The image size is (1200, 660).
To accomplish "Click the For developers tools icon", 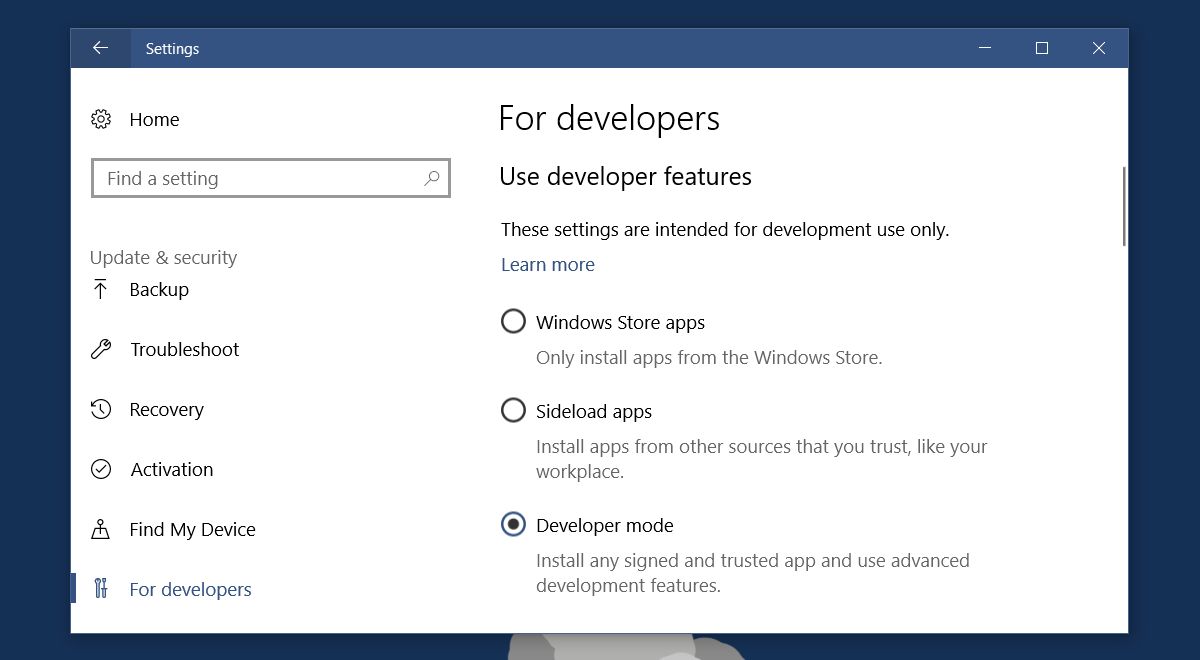I will [x=101, y=589].
